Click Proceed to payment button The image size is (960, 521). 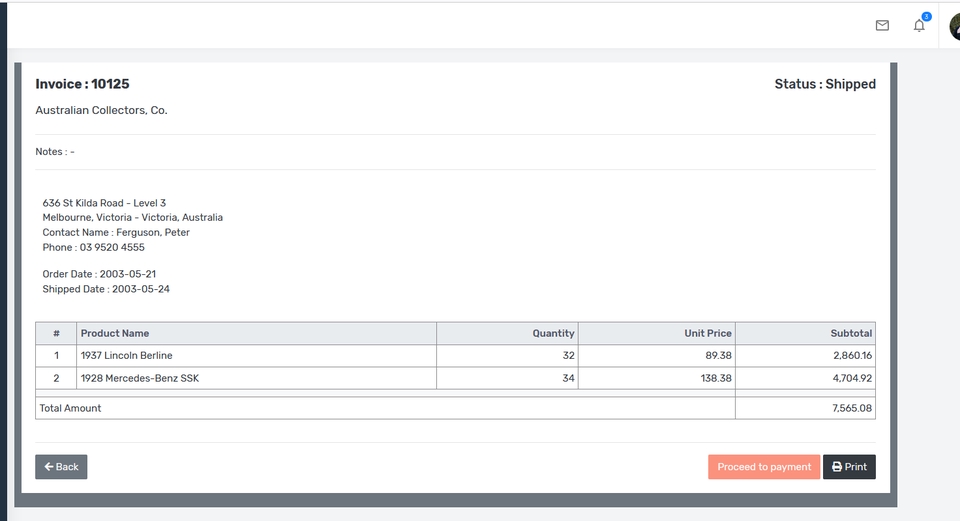[x=764, y=467]
